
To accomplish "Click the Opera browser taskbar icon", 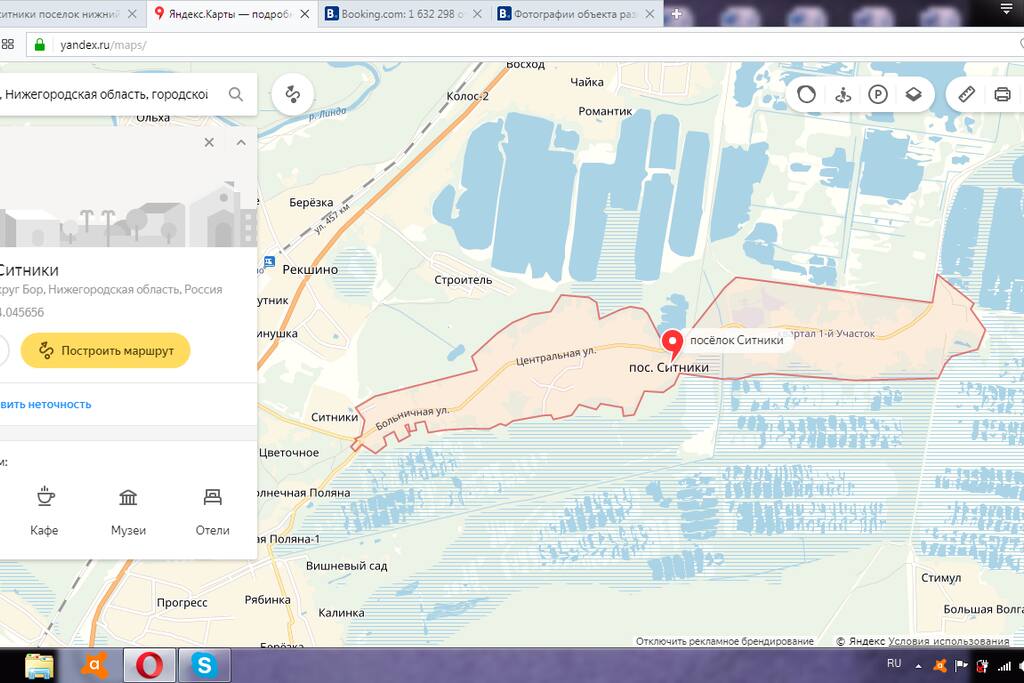I will (150, 666).
